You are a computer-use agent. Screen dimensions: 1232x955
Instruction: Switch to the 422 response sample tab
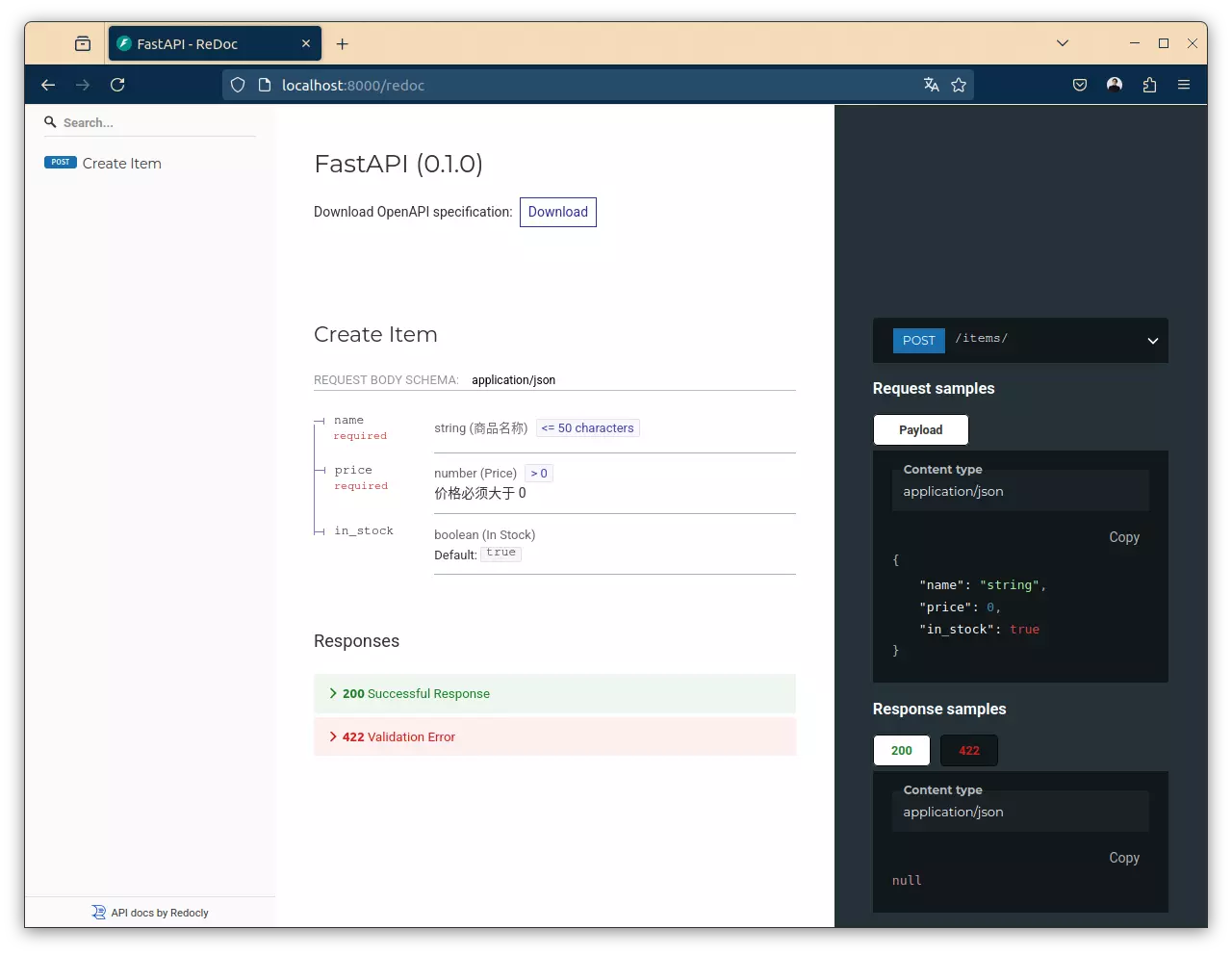969,751
